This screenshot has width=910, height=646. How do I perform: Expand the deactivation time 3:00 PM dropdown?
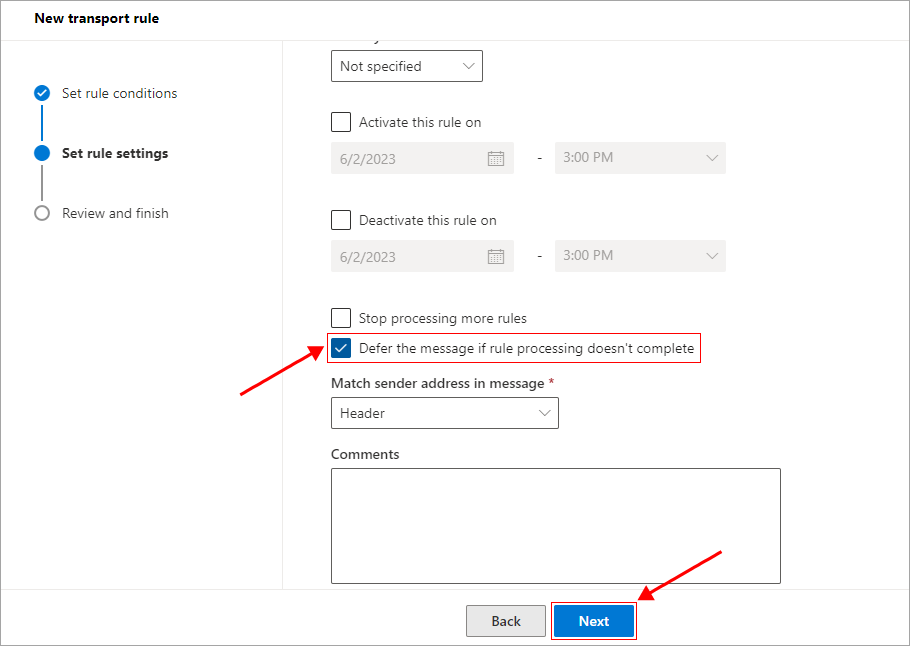[638, 256]
